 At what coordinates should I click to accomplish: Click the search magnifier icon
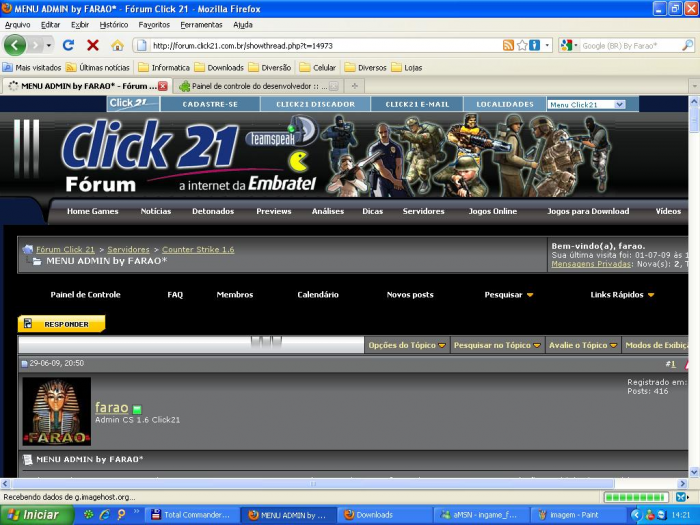tap(688, 45)
